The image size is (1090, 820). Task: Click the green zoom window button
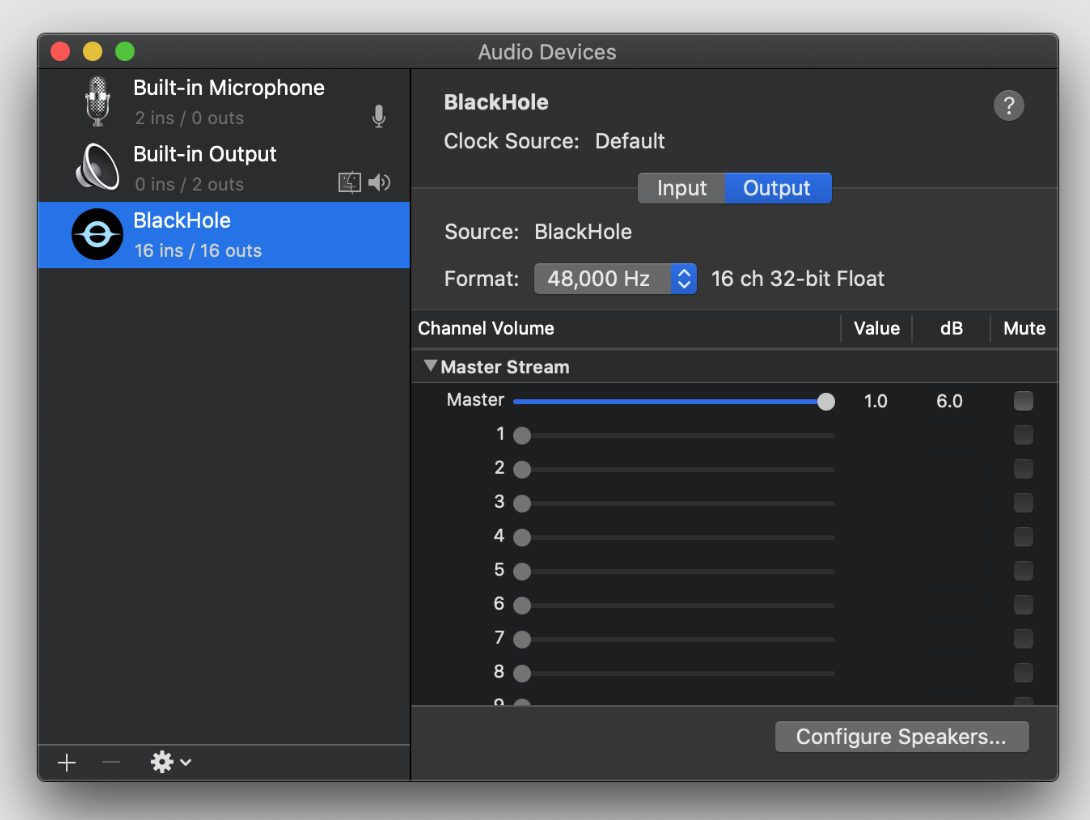pyautogui.click(x=125, y=51)
